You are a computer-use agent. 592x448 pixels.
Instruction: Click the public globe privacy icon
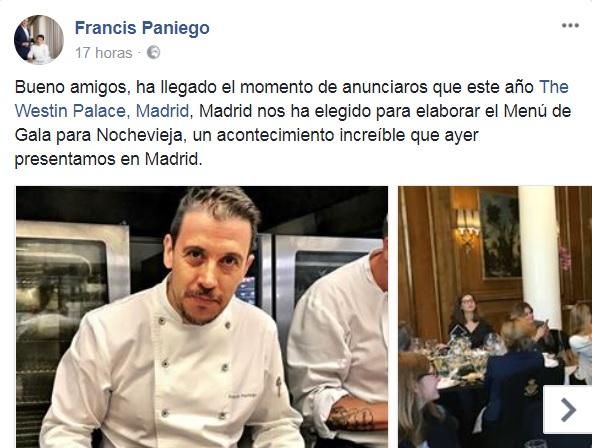point(153,52)
